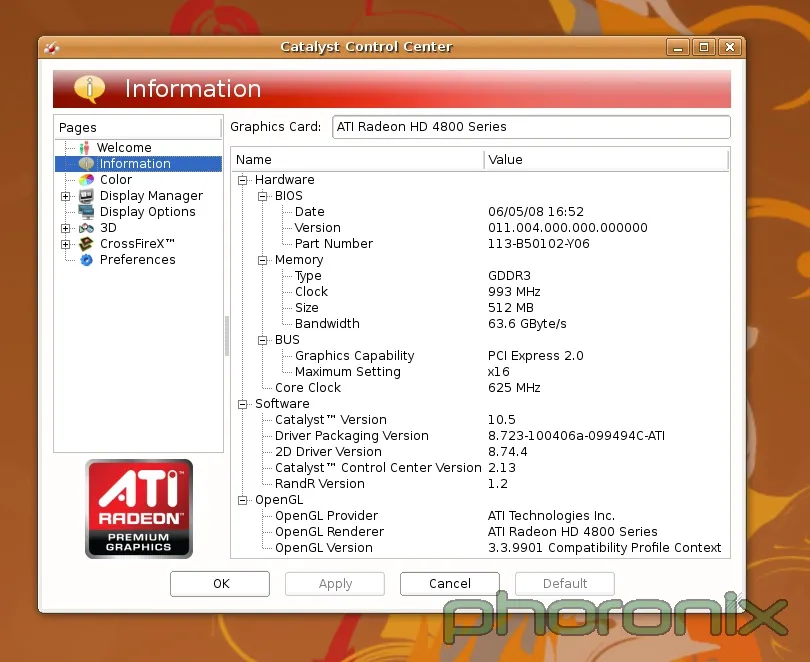Screen dimensions: 810x662
Task: Collapse the Software section
Action: pos(242,404)
